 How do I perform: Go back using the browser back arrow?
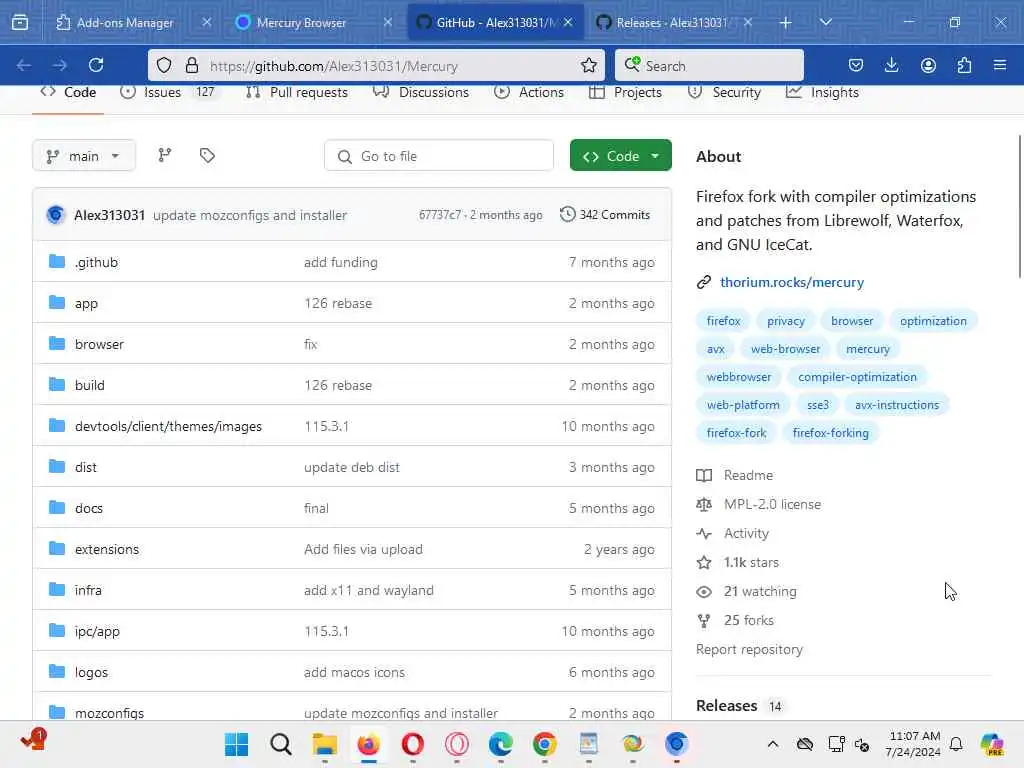[x=24, y=65]
